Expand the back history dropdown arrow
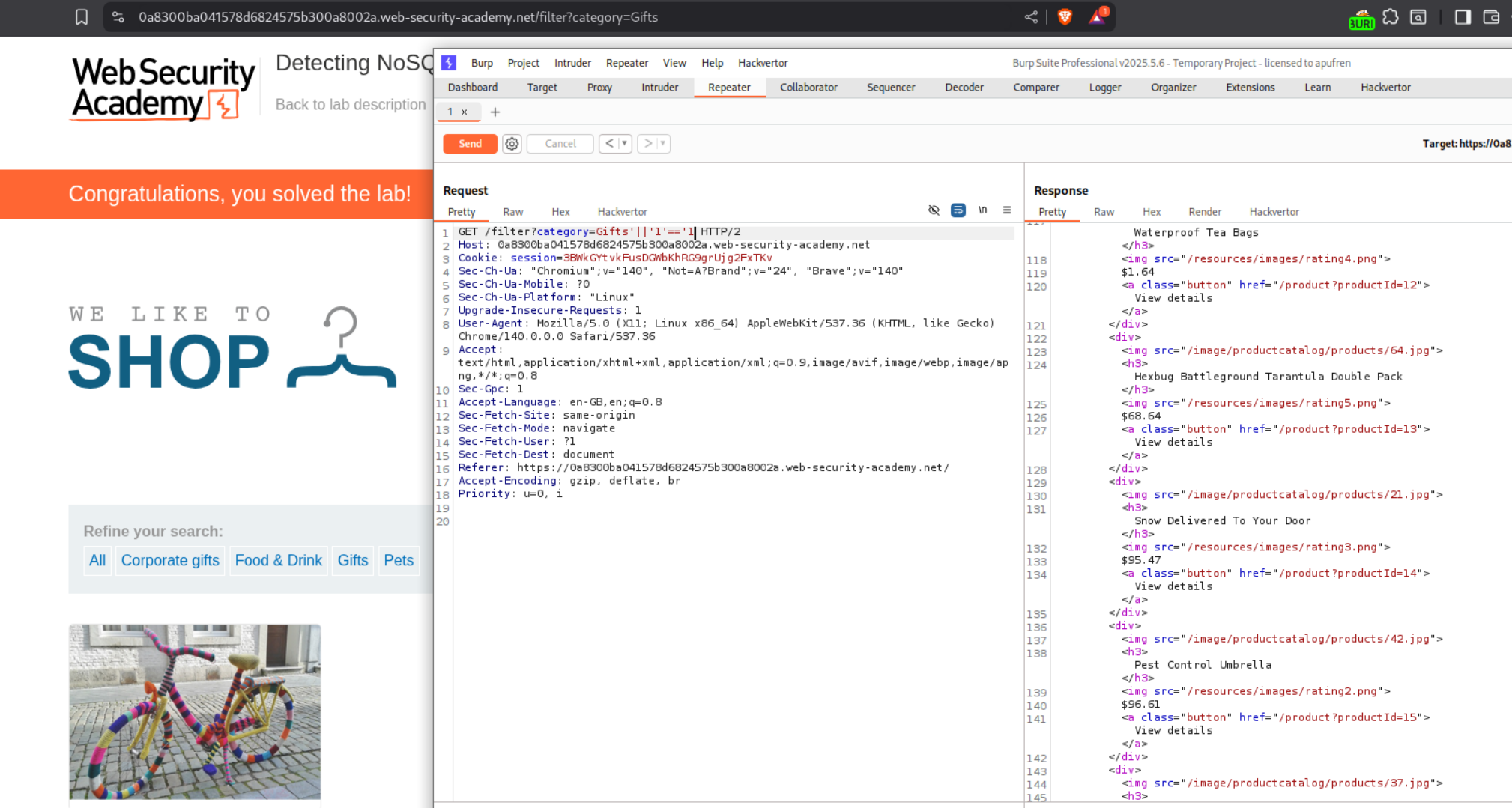Image resolution: width=1512 pixels, height=808 pixels. click(x=624, y=144)
